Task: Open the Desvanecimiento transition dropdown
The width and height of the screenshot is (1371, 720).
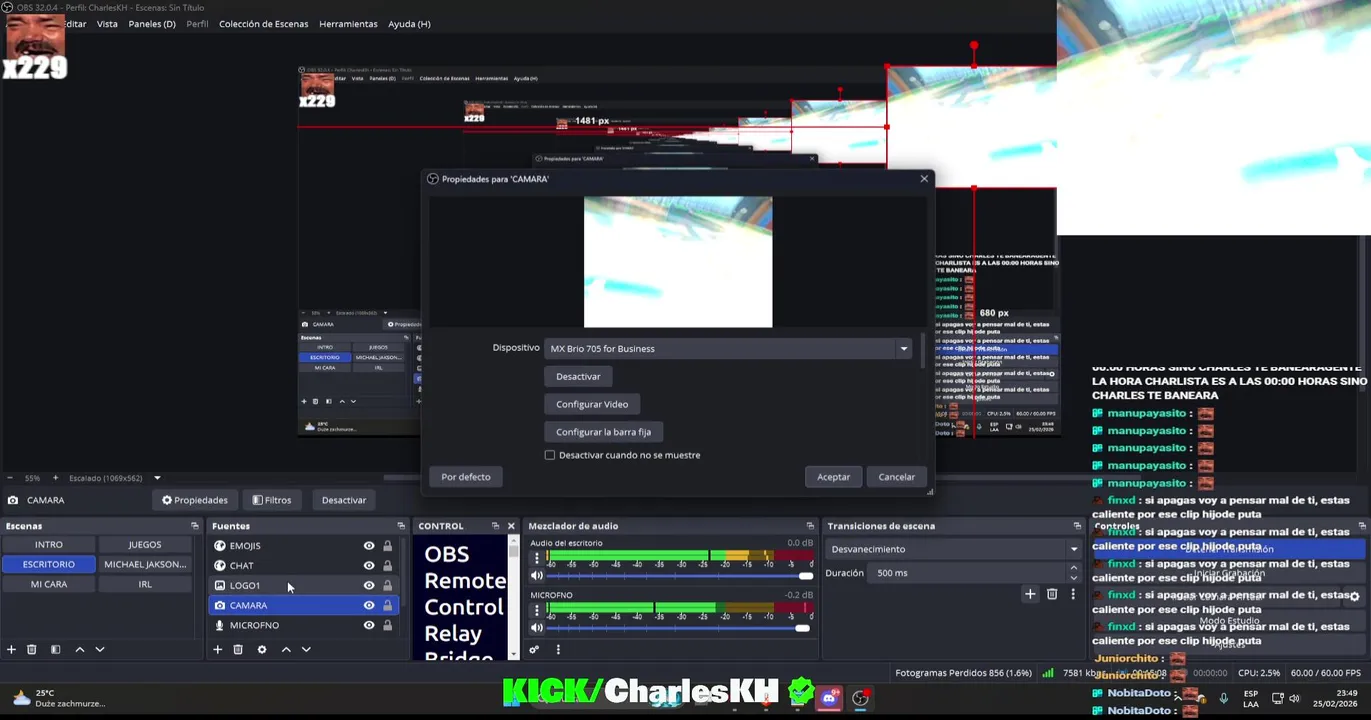Action: [x=954, y=549]
